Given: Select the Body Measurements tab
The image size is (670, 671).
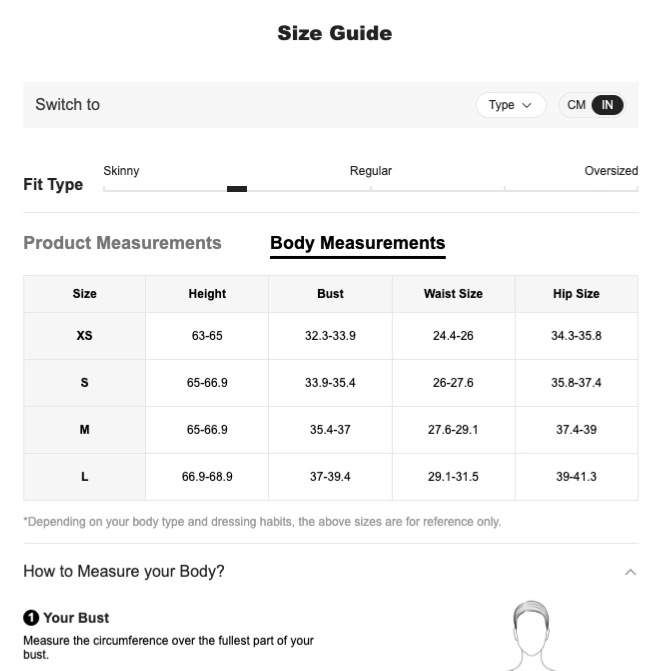Looking at the screenshot, I should point(358,243).
